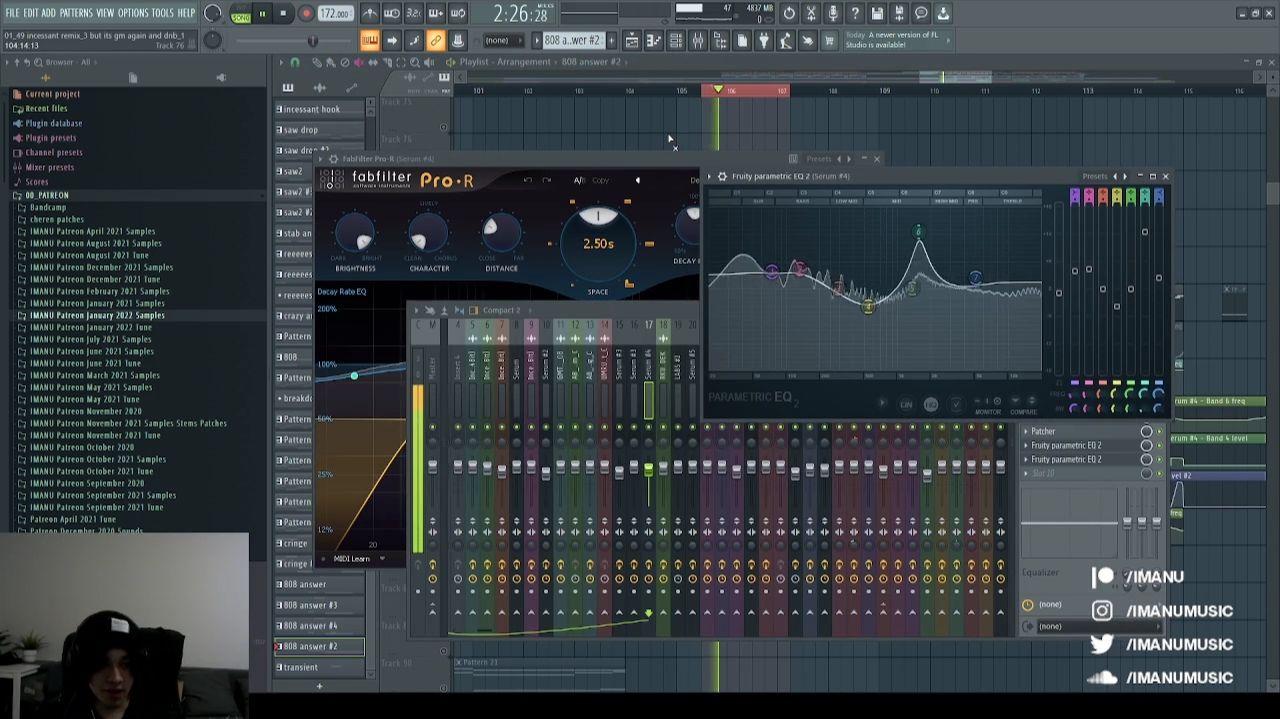Click the microphone one-click recording icon
This screenshot has width=1280, height=719.
[x=833, y=14]
